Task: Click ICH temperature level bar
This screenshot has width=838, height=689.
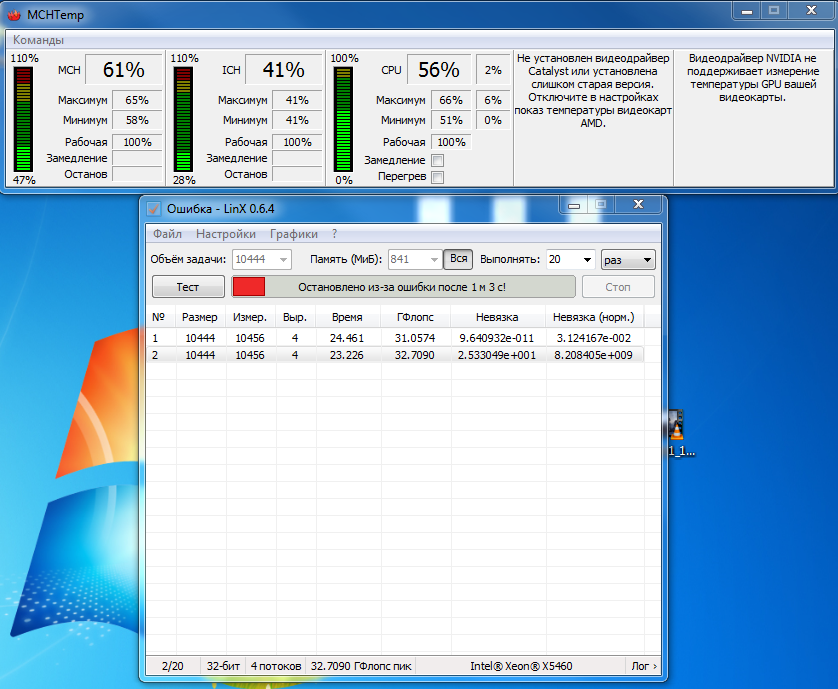Action: point(183,119)
